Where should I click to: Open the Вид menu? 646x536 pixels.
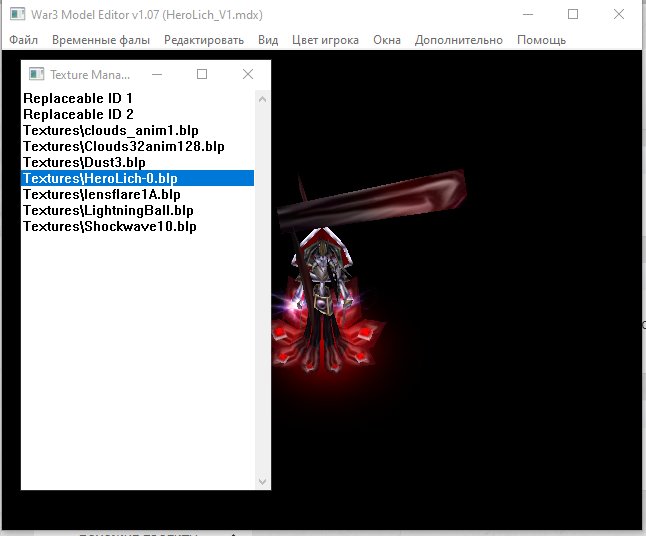click(268, 40)
